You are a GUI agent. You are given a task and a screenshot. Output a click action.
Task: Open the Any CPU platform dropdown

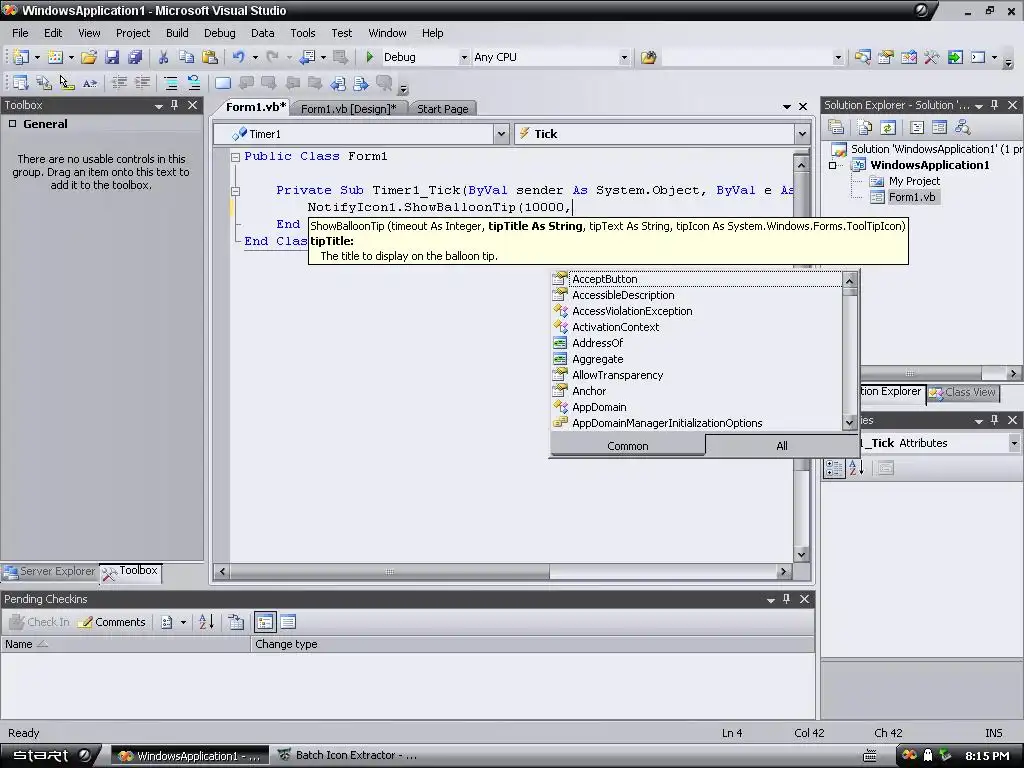[x=624, y=57]
